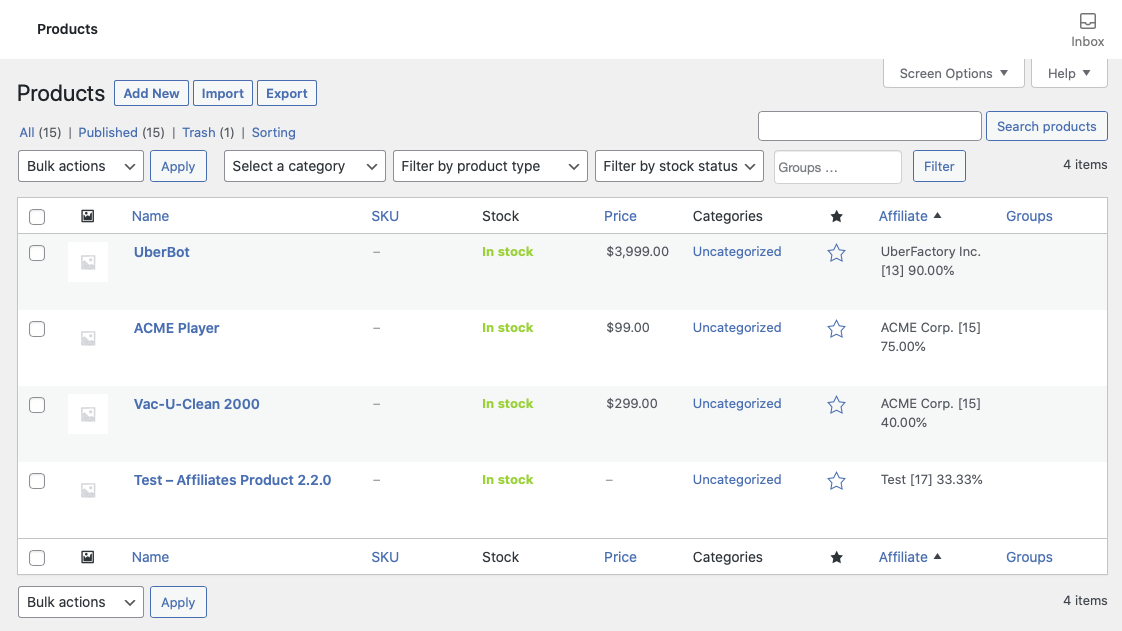
Task: Open Uncategorized category in ACME Player row
Action: (736, 327)
